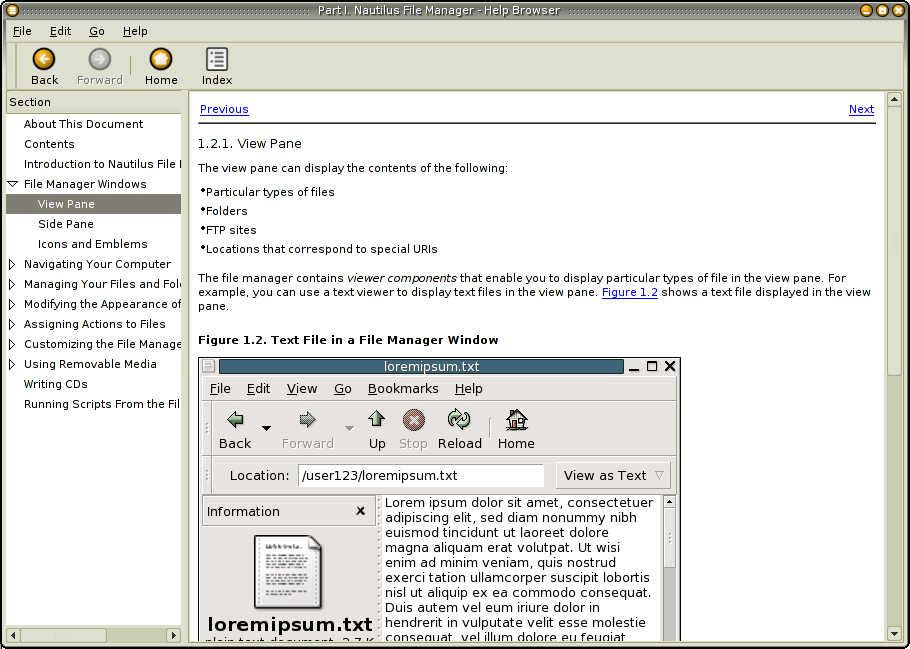The image size is (910, 649).
Task: Expand the Managing Your Files section
Action: (x=12, y=284)
